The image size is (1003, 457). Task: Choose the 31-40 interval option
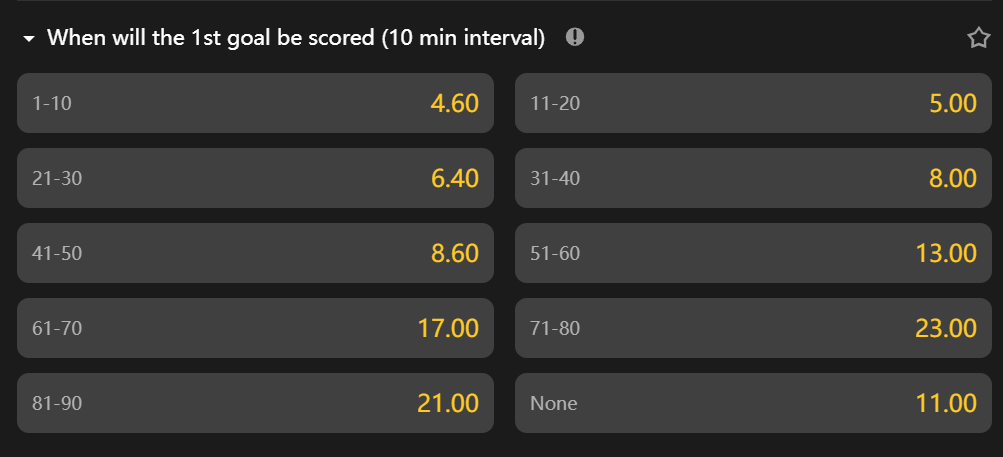[753, 179]
